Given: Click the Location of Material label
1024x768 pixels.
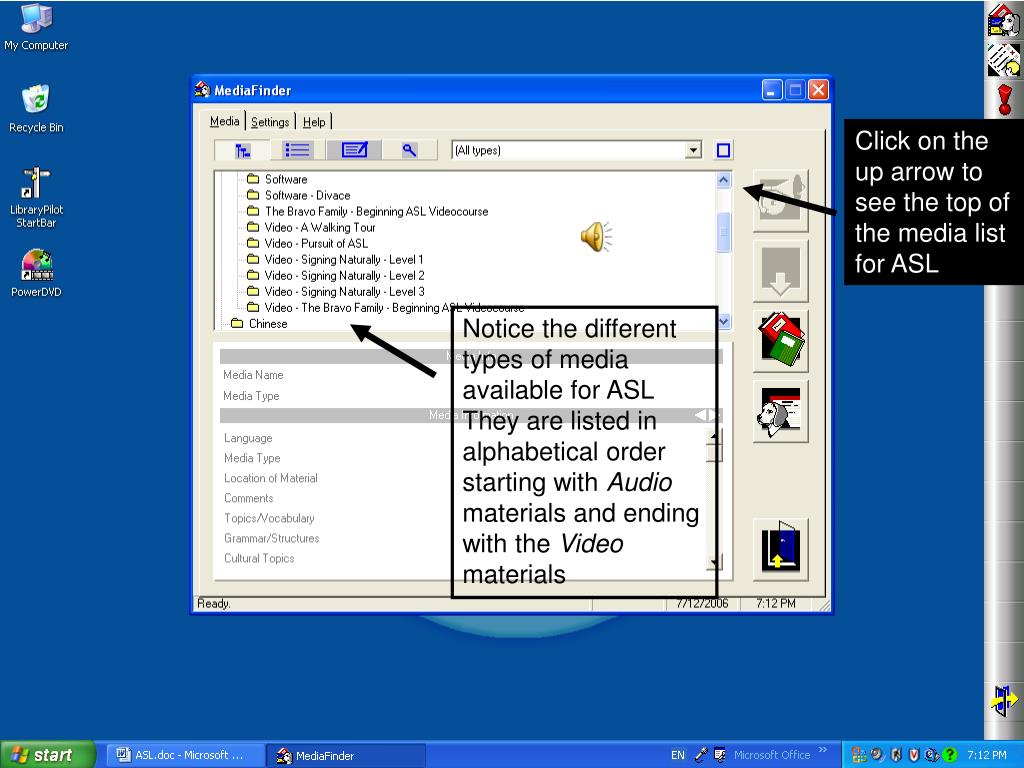Looking at the screenshot, I should pyautogui.click(x=271, y=478).
